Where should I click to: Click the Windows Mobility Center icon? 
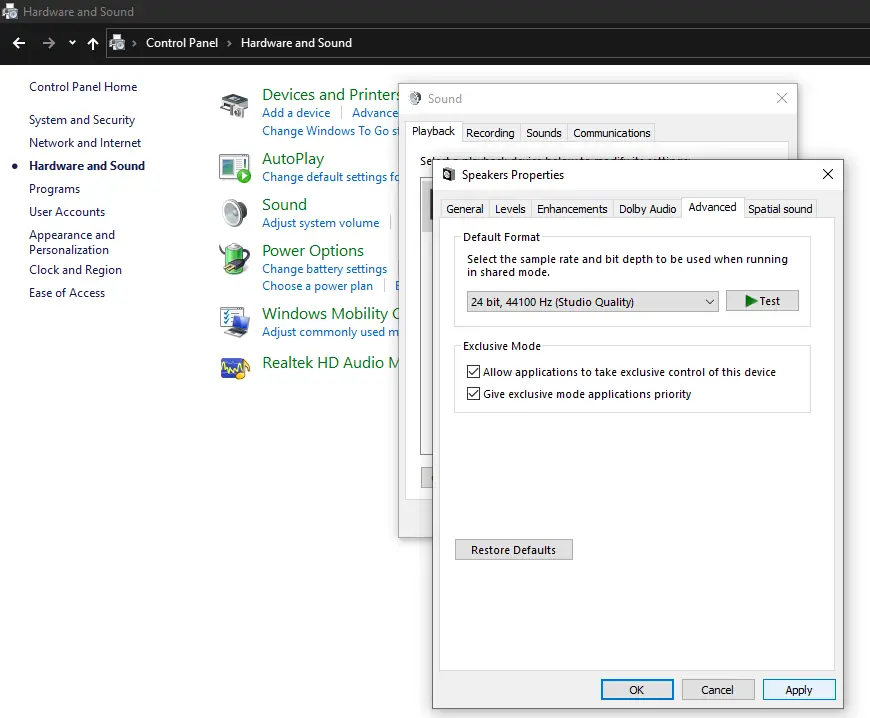pyautogui.click(x=234, y=322)
